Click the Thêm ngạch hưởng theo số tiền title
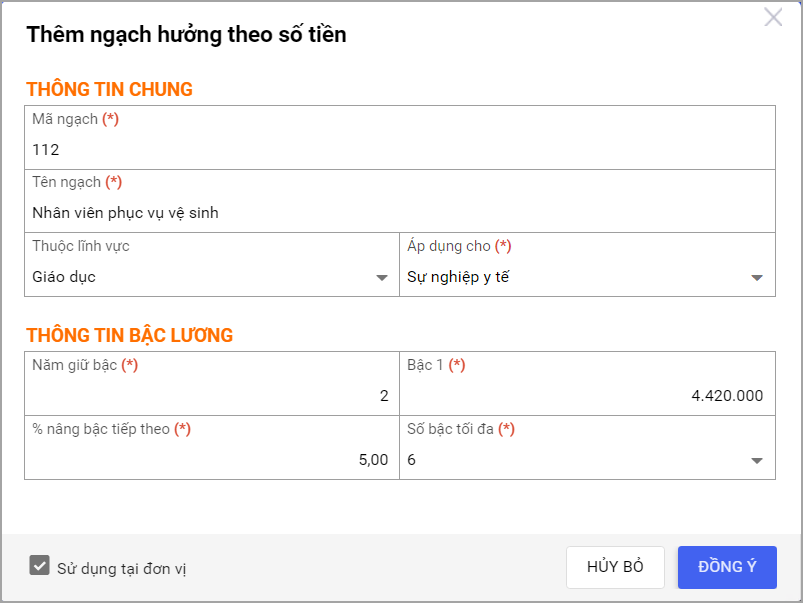This screenshot has width=803, height=603. [186, 35]
